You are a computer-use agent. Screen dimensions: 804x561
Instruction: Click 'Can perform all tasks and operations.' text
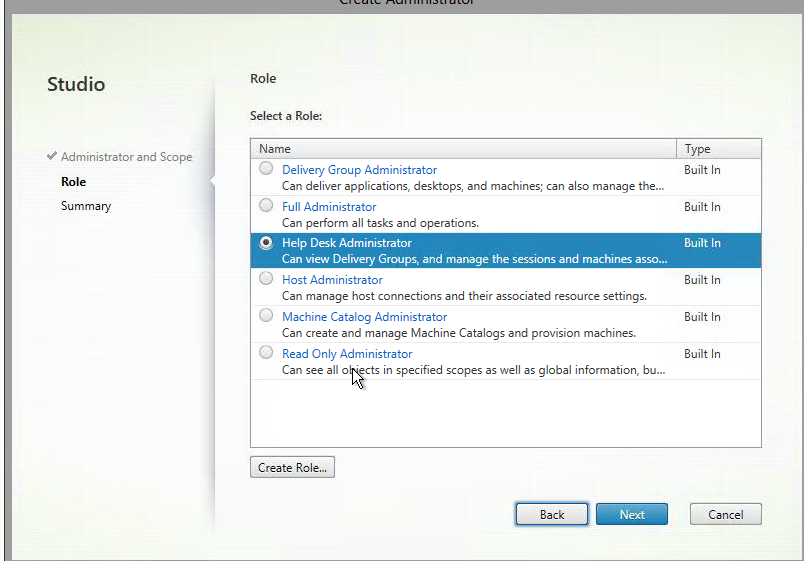[380, 223]
